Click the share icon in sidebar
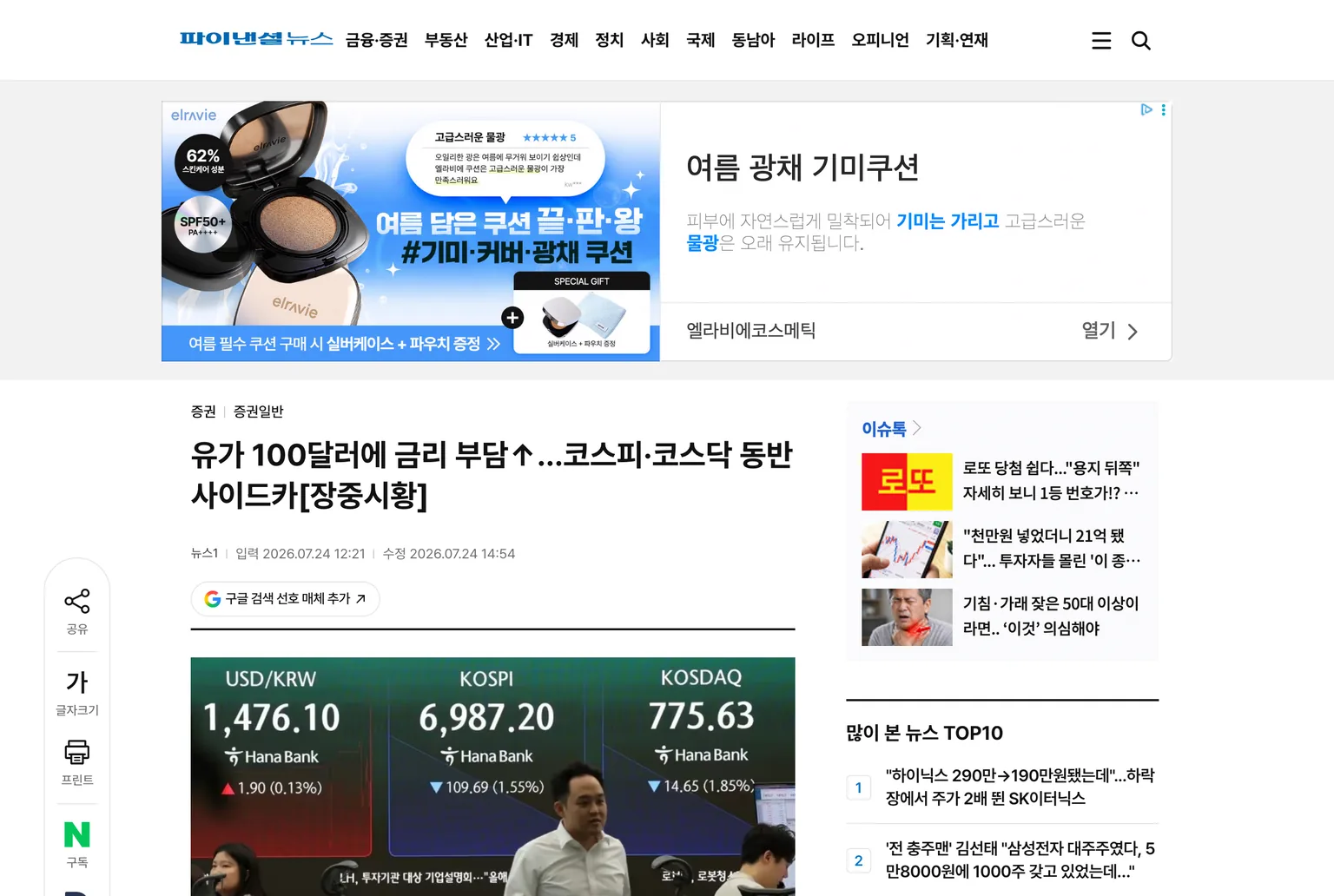This screenshot has width=1334, height=896. pos(77,601)
